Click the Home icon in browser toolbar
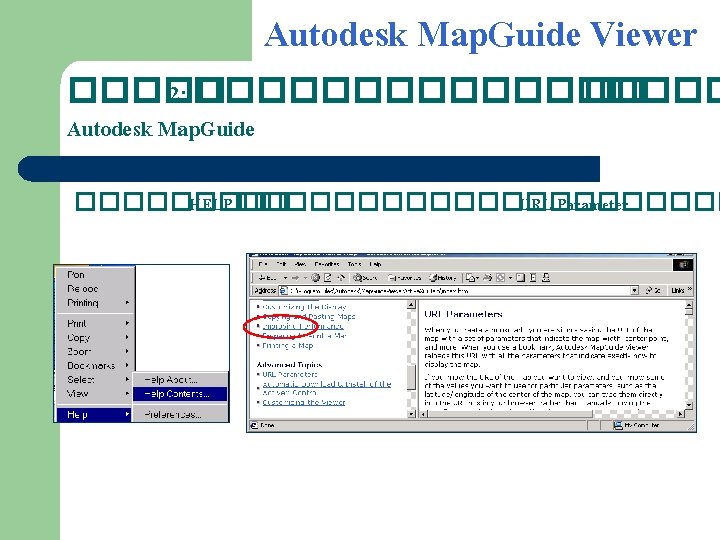Image resolution: width=720 pixels, height=540 pixels. coord(341,278)
